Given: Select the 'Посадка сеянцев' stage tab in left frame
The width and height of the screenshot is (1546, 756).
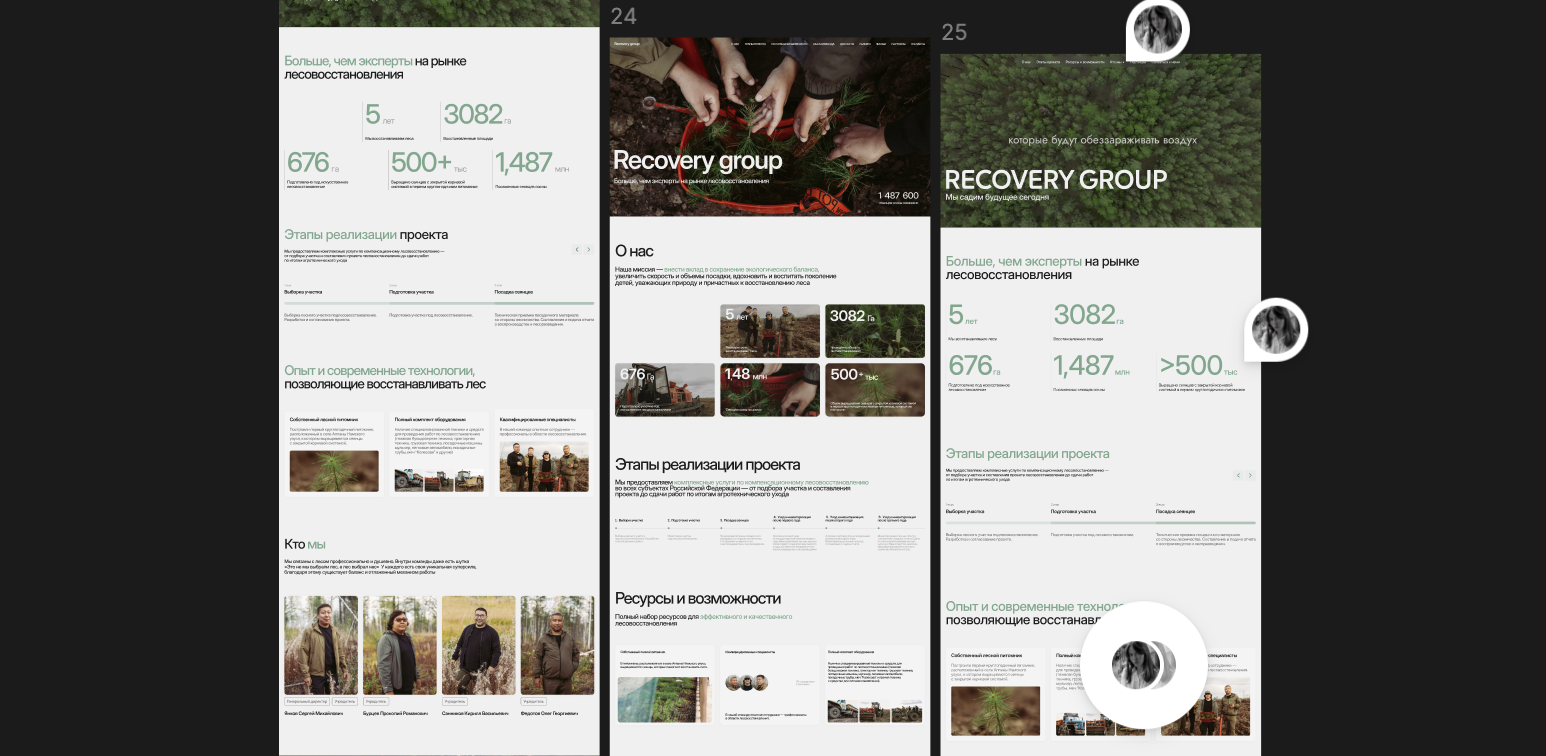Looking at the screenshot, I should coord(514,292).
